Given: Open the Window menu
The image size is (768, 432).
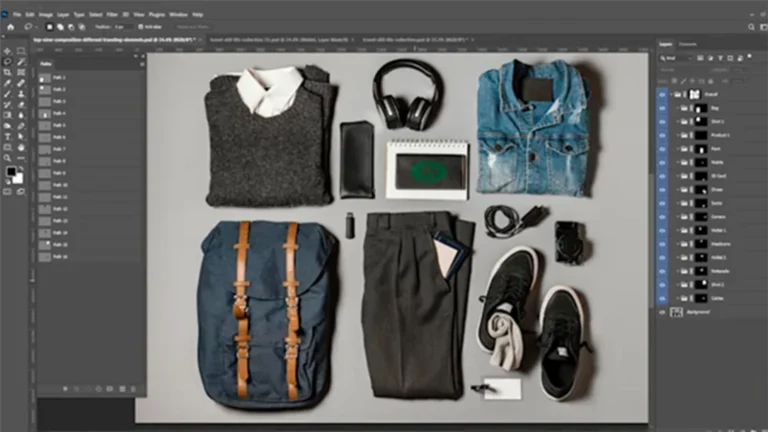Looking at the screenshot, I should click(178, 15).
